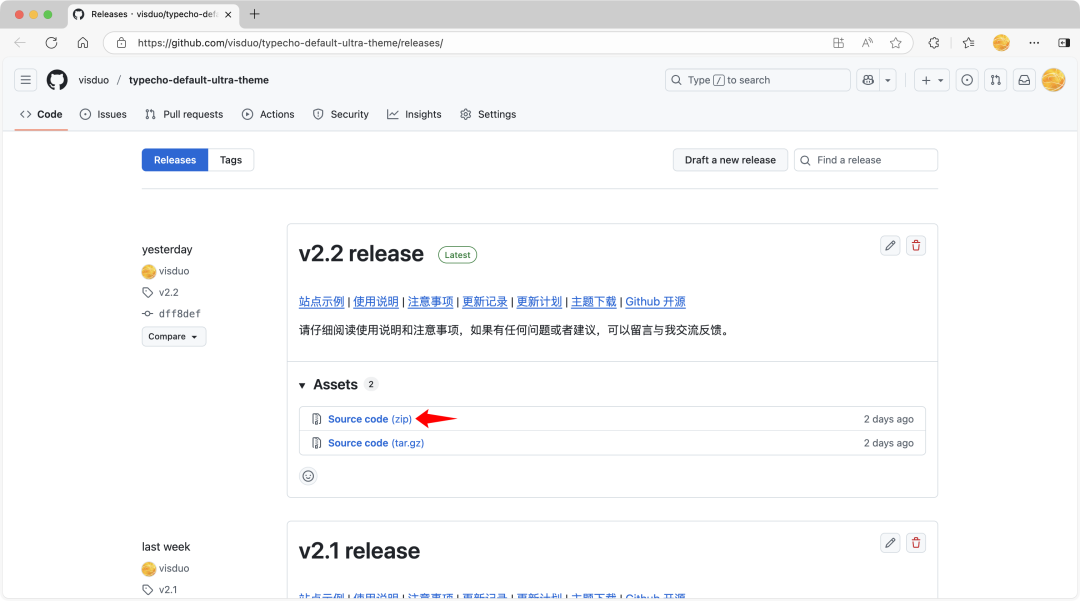Toggle the browser sidebar icon

[1064, 43]
